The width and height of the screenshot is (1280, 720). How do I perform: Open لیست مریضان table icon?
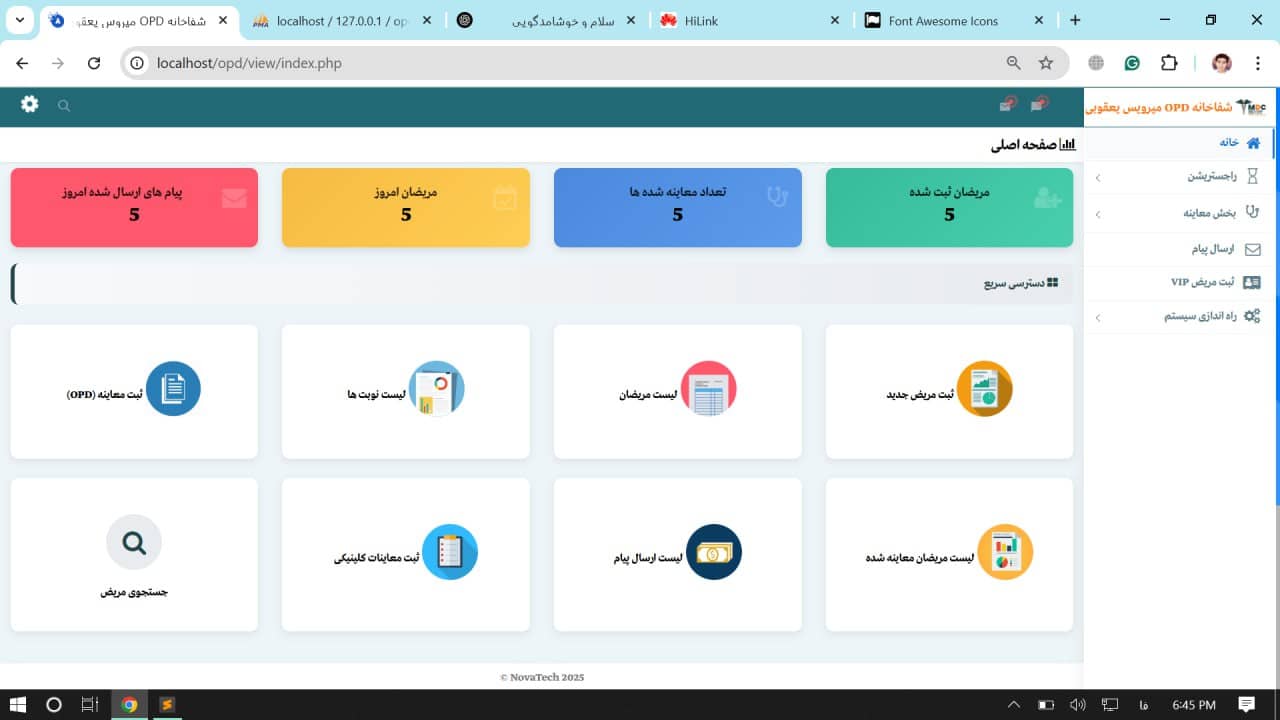(708, 389)
